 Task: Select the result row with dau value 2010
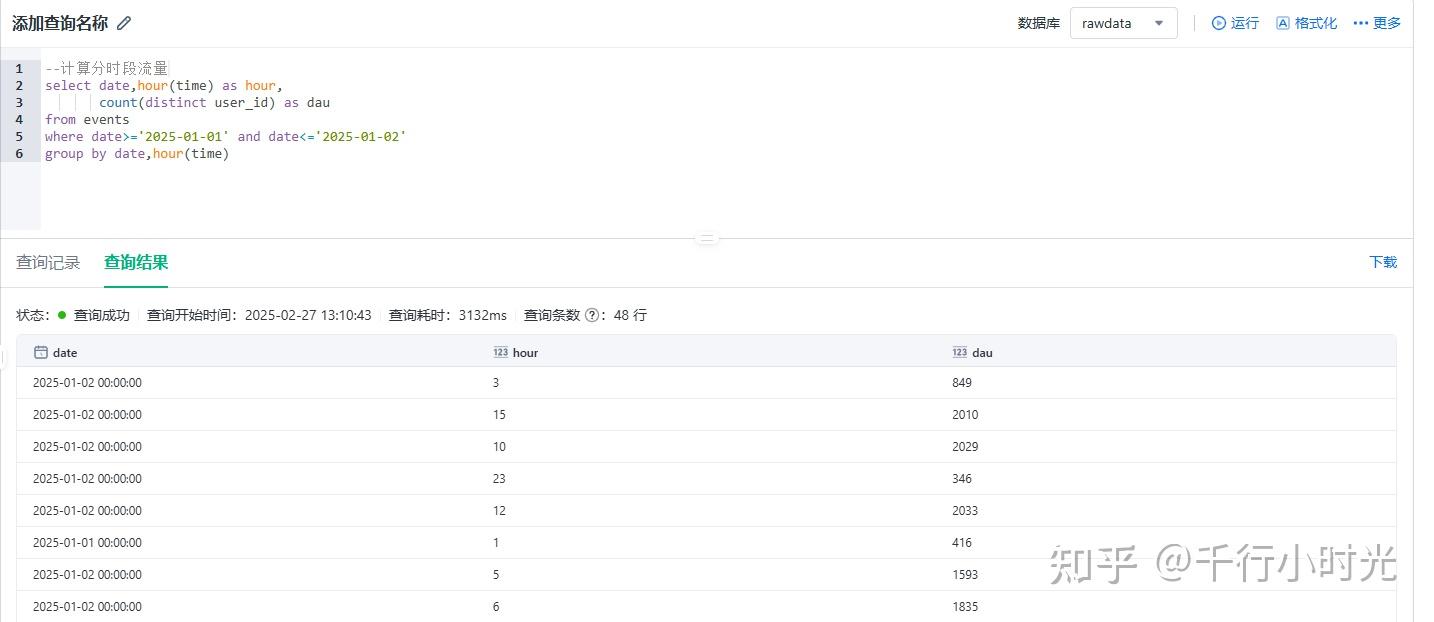tap(700, 414)
